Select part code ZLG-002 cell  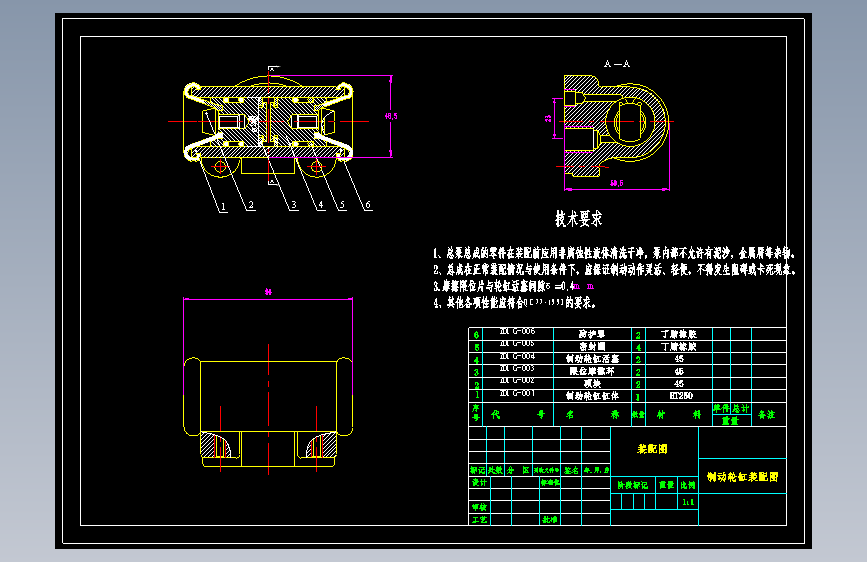(x=518, y=381)
